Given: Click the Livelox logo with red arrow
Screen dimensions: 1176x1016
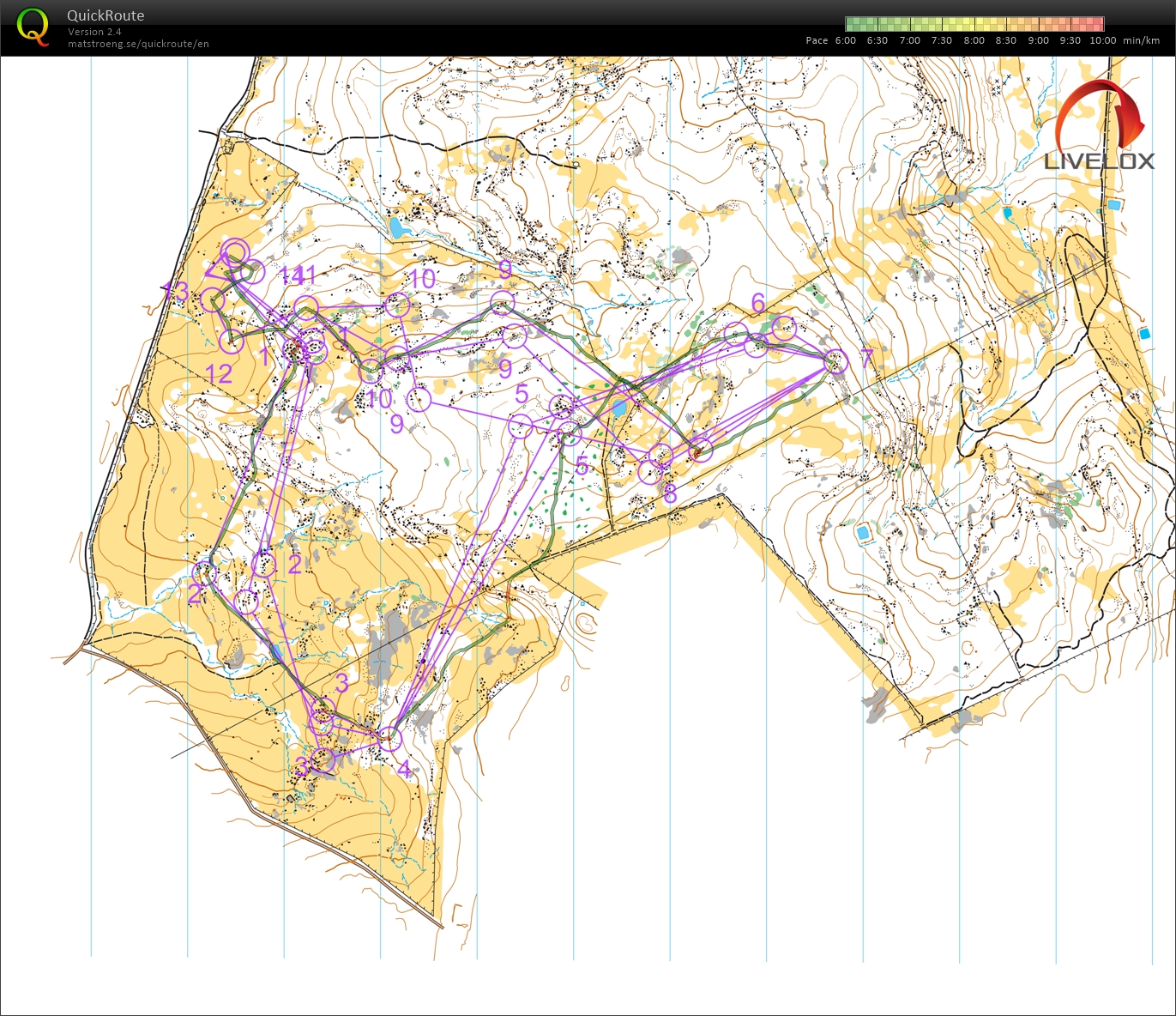Looking at the screenshot, I should [1101, 127].
